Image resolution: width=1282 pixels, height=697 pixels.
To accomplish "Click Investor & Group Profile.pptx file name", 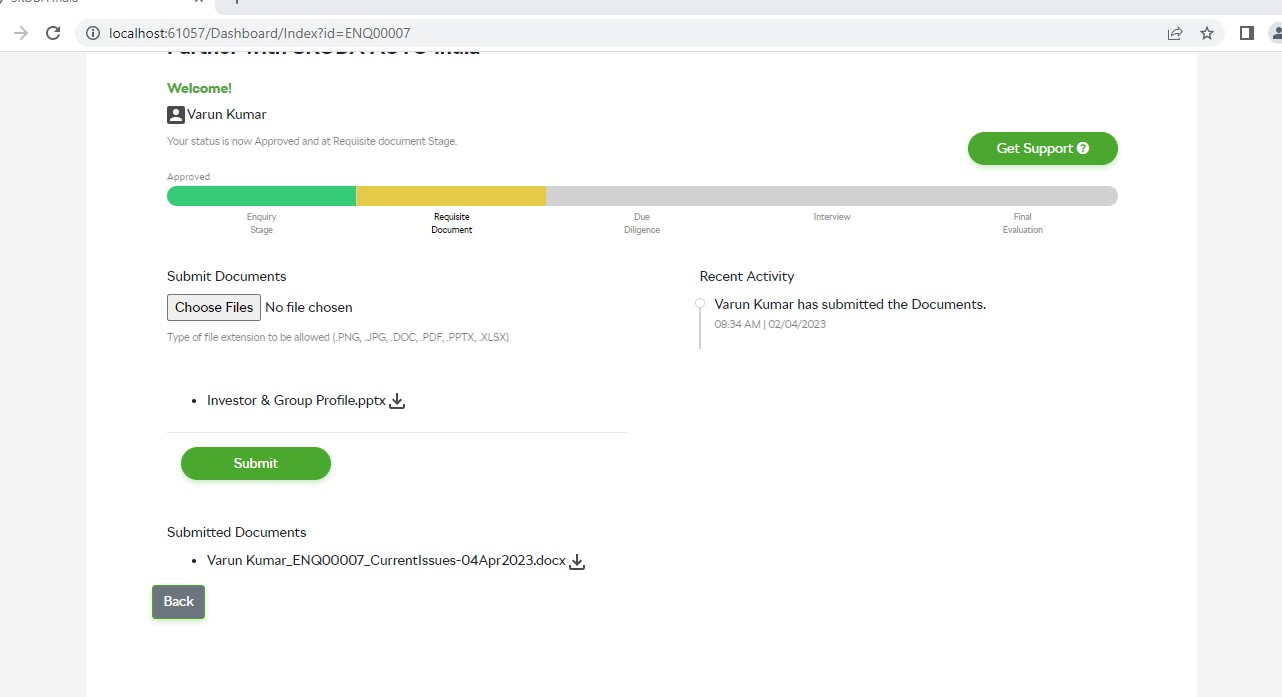I will (x=296, y=400).
